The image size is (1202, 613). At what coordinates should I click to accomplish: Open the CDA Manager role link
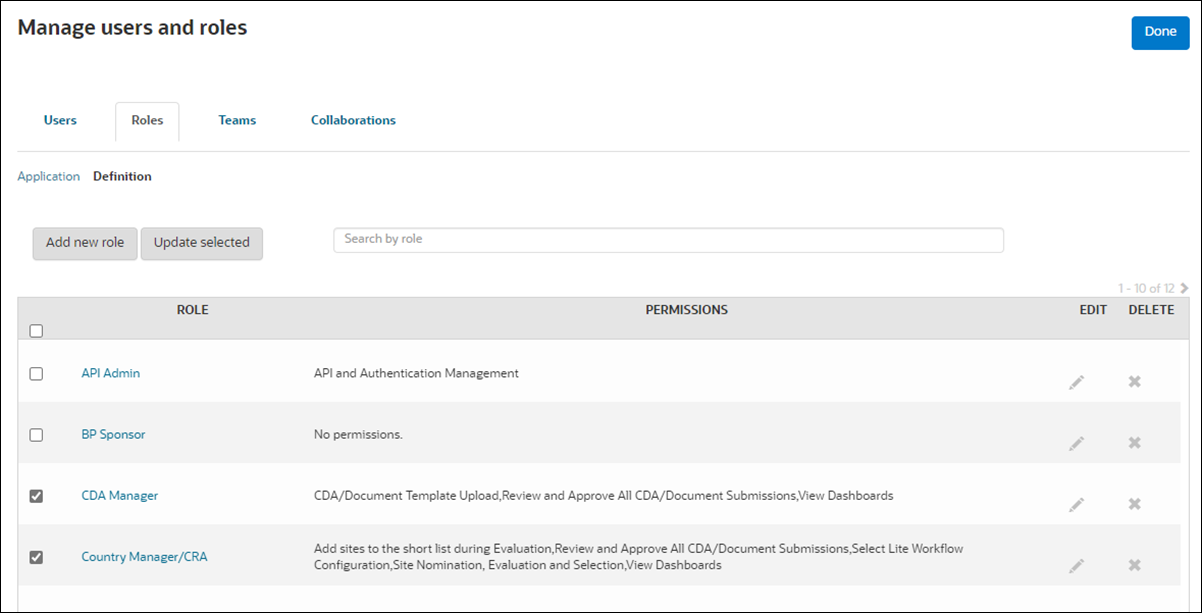pyautogui.click(x=120, y=496)
